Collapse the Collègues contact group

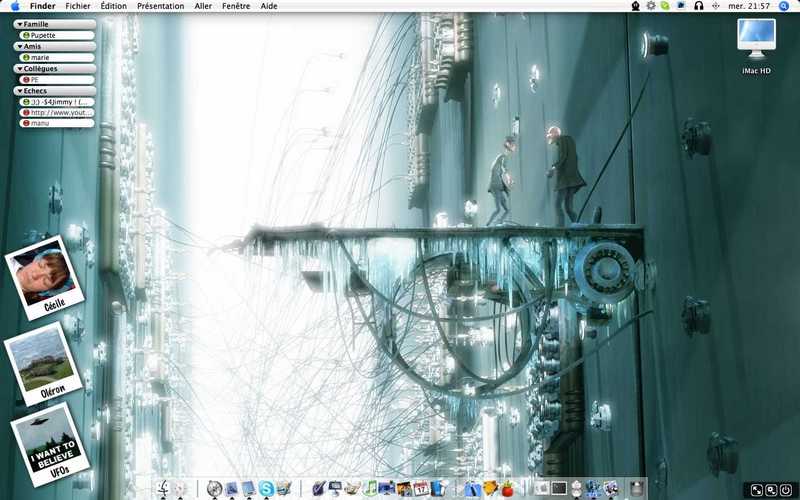point(20,68)
